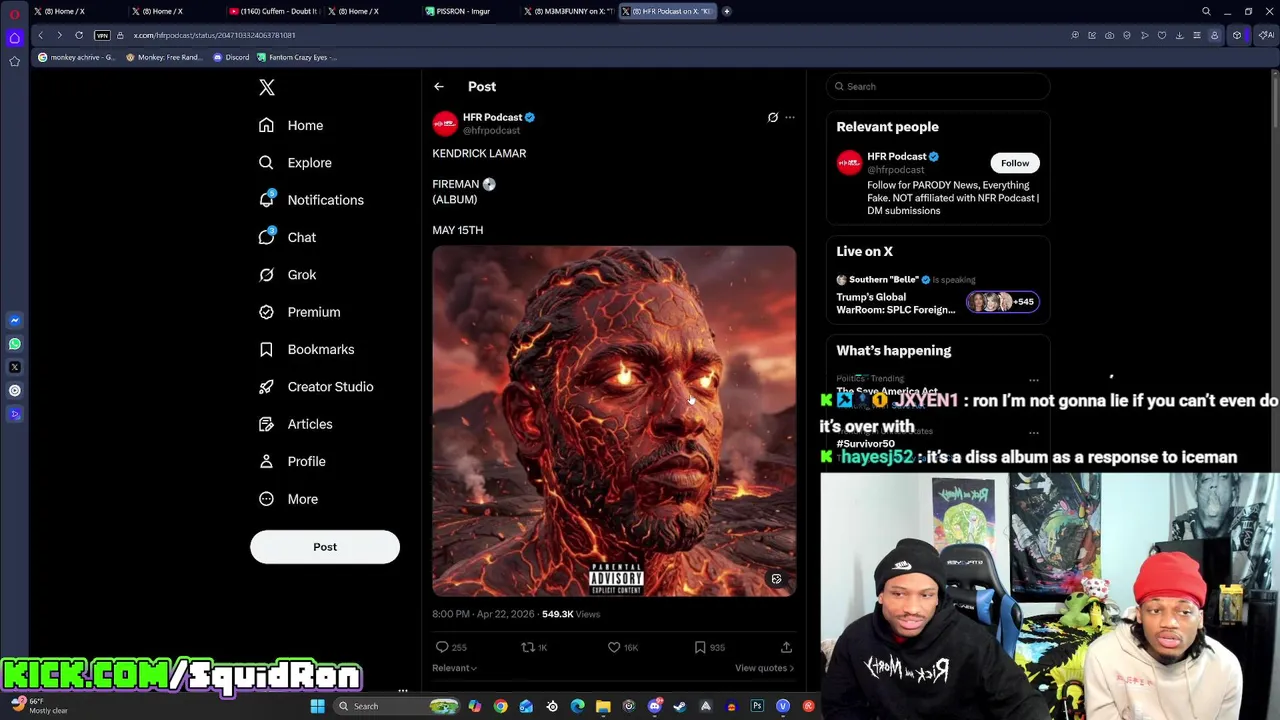Open Monkey: Free Rand bookmark

(x=163, y=57)
